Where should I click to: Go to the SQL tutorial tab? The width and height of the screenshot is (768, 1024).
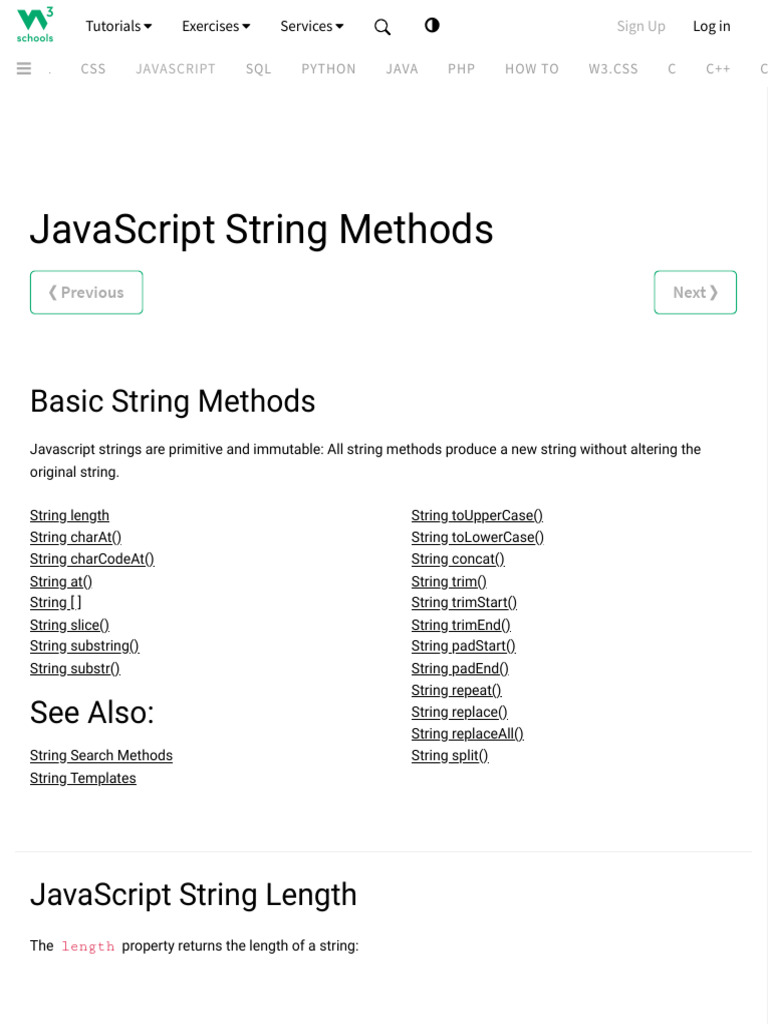pos(258,69)
